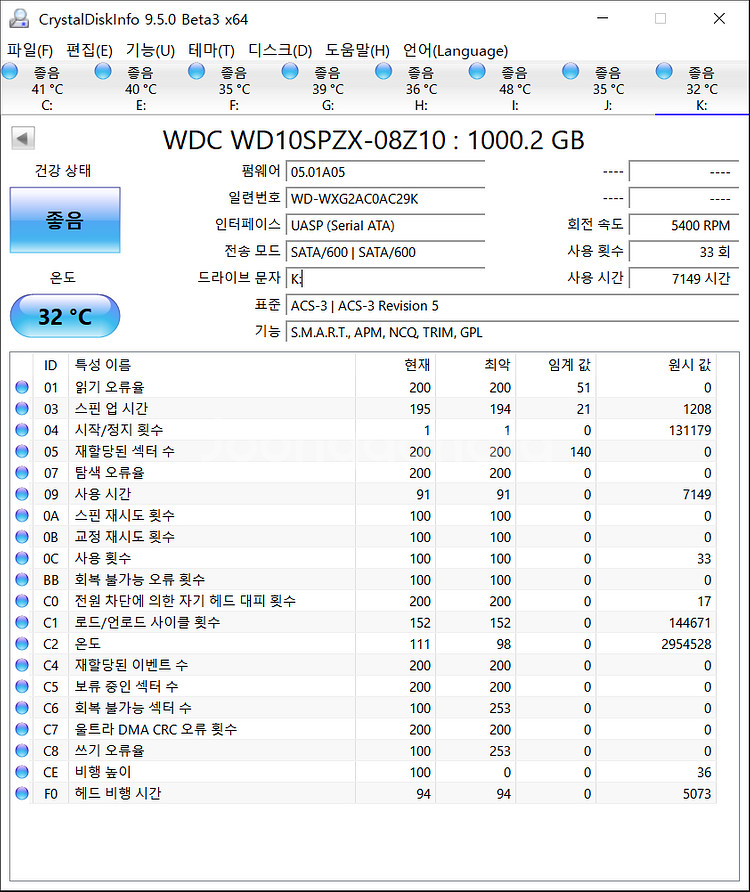Click the rotation speed value 5400 RPM

point(683,225)
